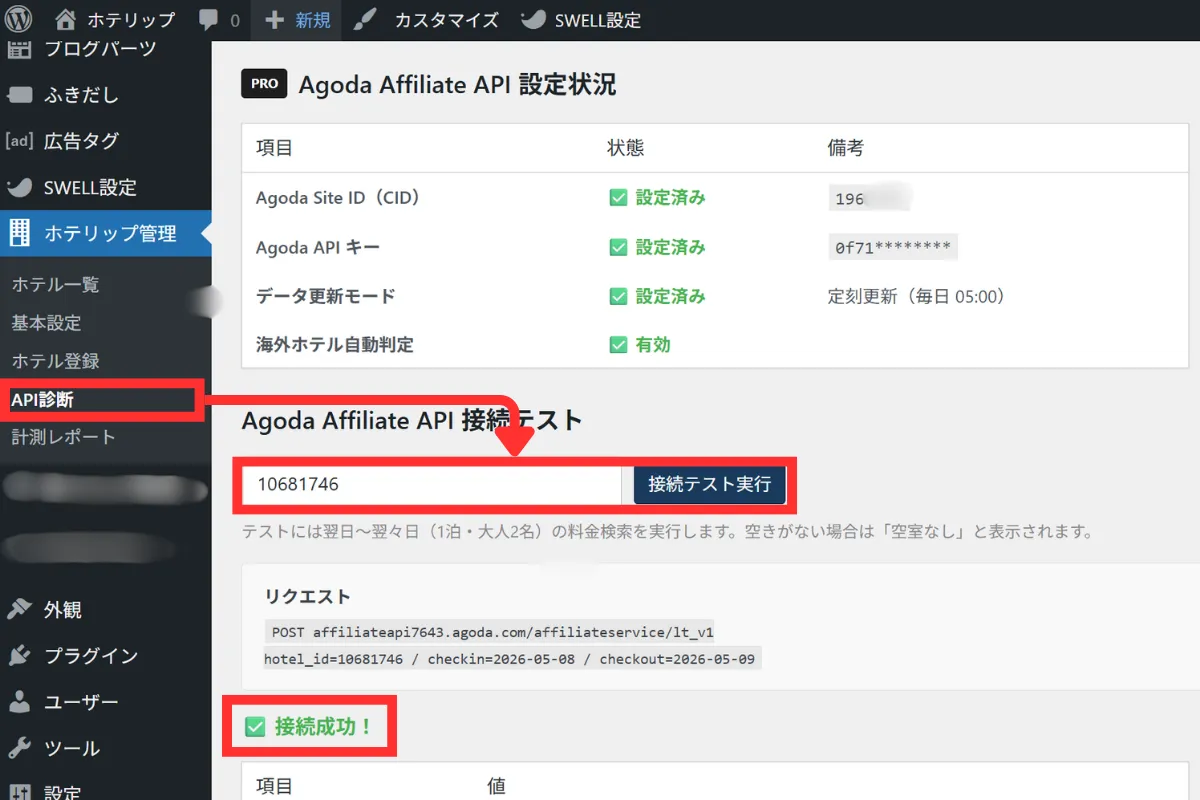Viewport: 1200px width, 800px height.
Task: Click check mark in Agoda Site ID row
Action: tap(619, 198)
